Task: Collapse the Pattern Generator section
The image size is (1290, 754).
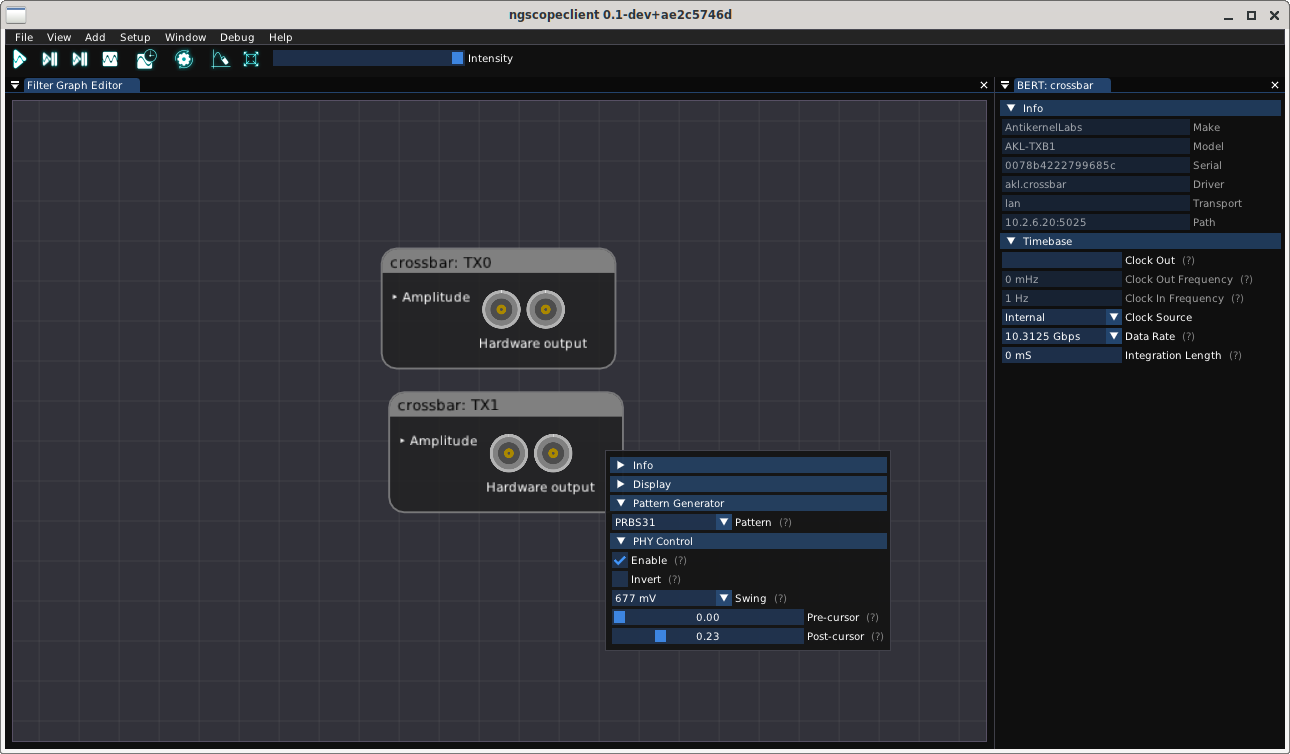Action: click(749, 503)
